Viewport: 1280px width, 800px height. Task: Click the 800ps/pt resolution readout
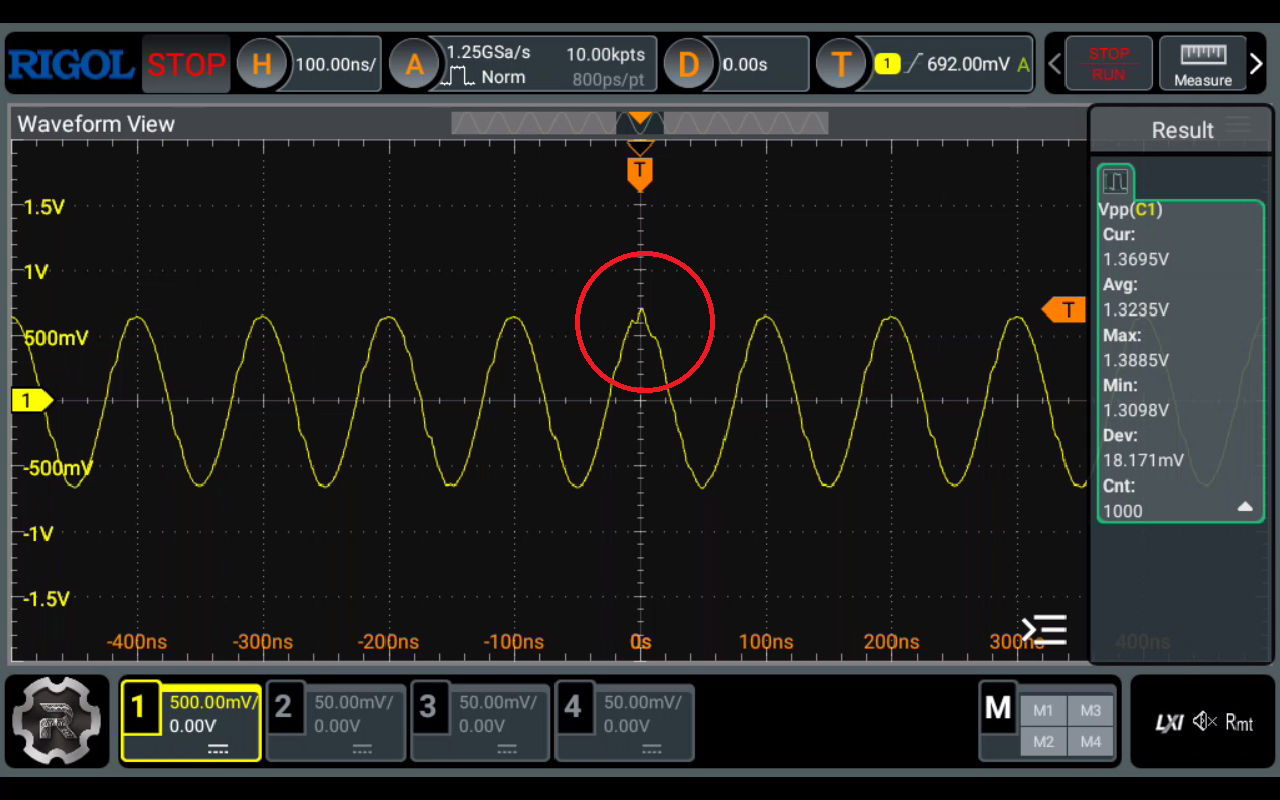click(609, 79)
